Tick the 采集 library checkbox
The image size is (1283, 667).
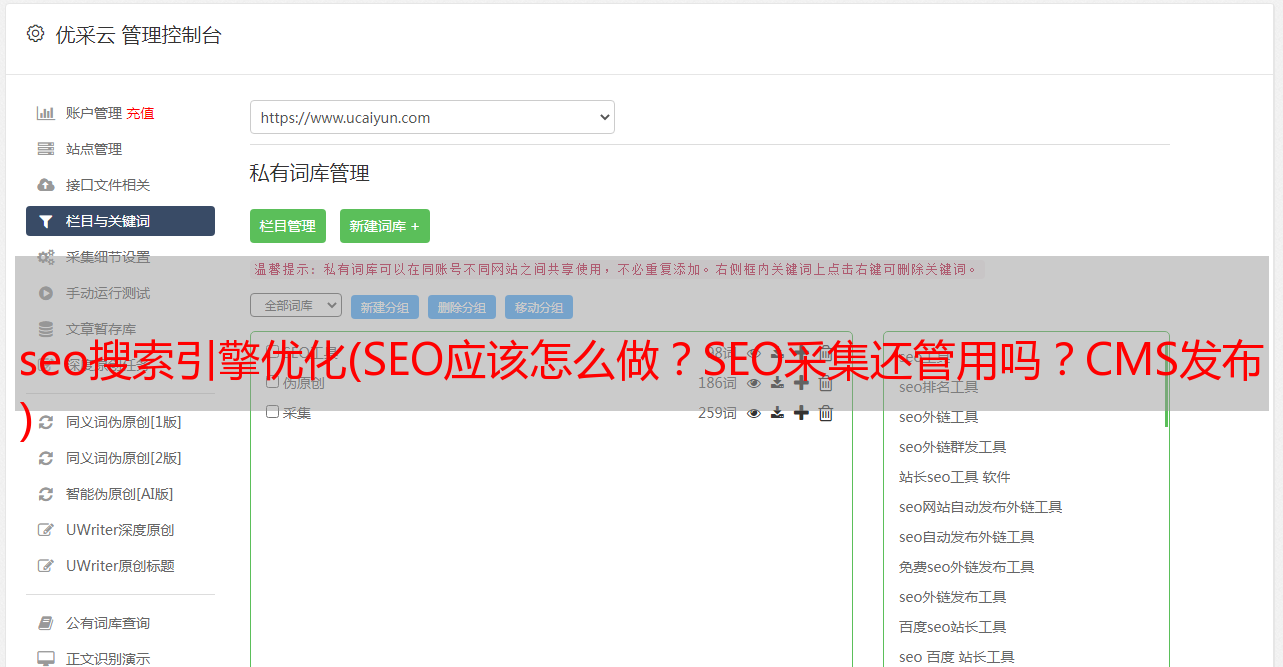click(x=272, y=412)
